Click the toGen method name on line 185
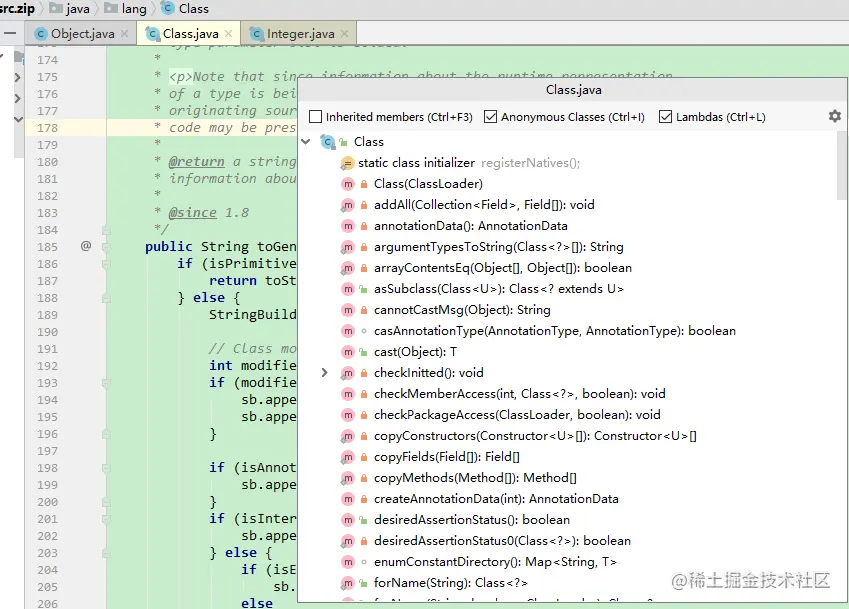This screenshot has height=609, width=849. (276, 247)
